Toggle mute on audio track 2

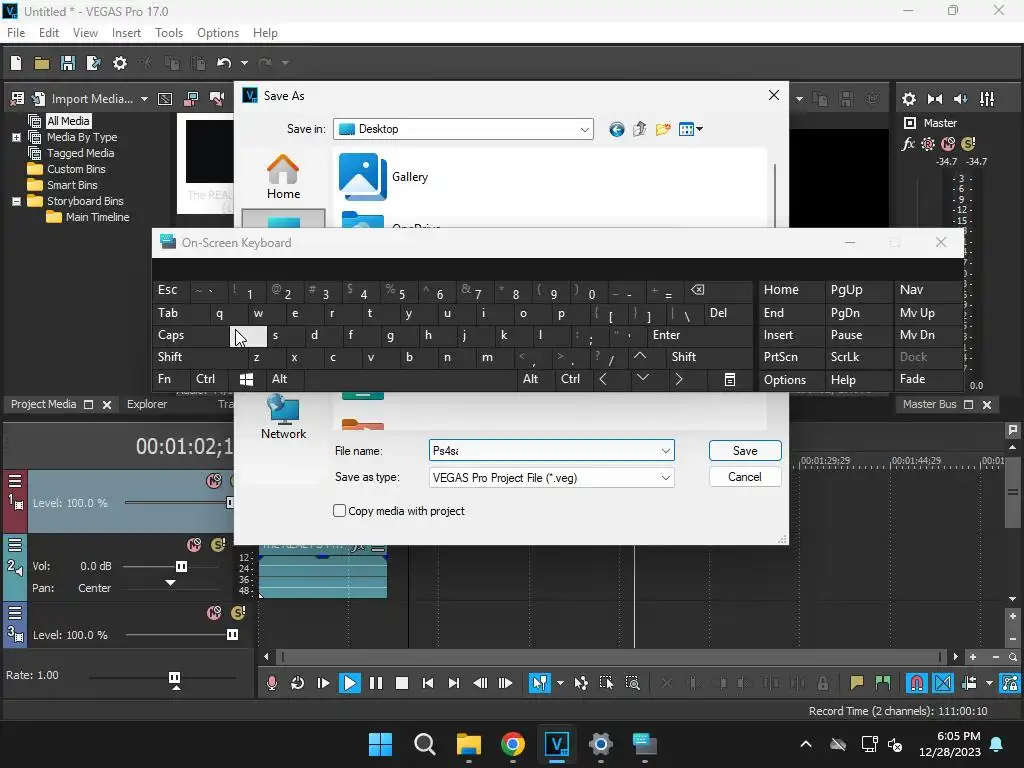194,545
